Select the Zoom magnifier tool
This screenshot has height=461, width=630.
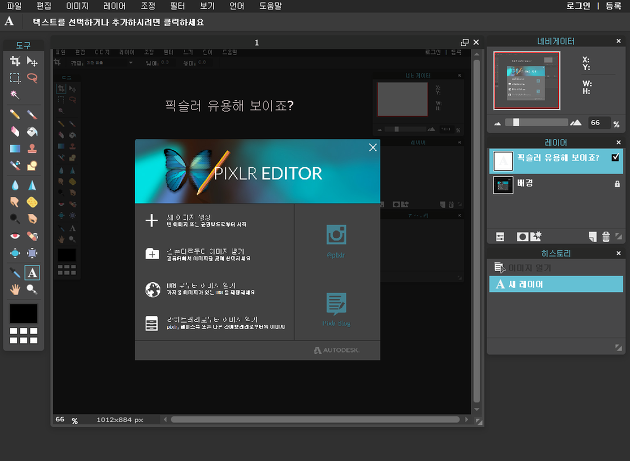click(x=32, y=289)
